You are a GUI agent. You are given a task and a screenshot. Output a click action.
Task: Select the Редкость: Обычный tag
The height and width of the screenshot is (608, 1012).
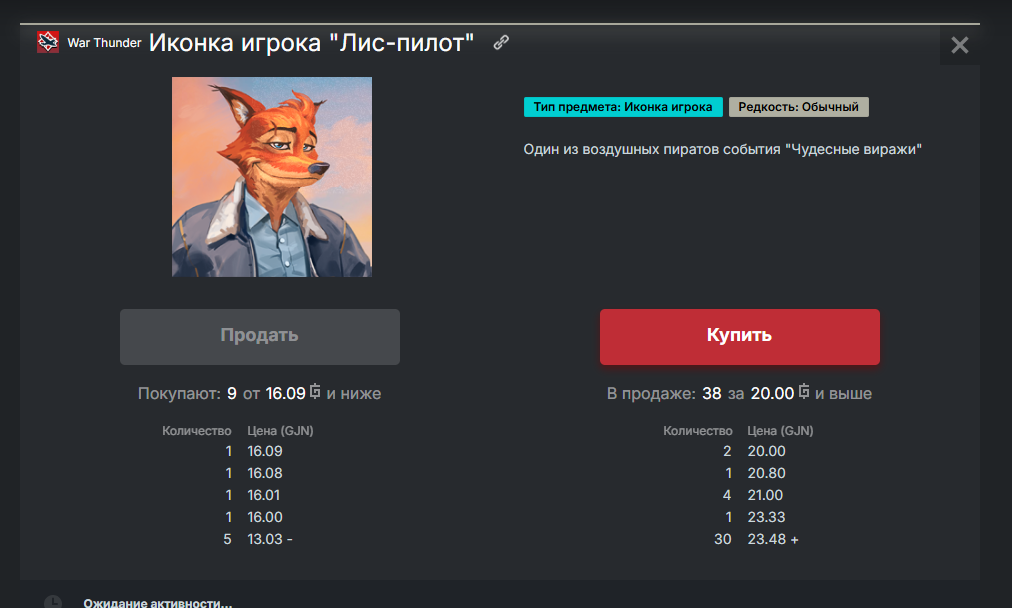click(798, 107)
